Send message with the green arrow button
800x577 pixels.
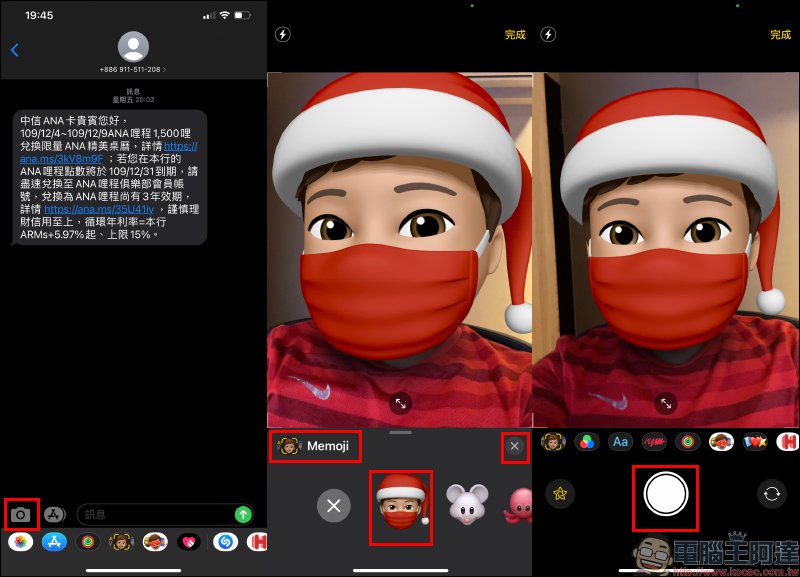click(x=244, y=514)
